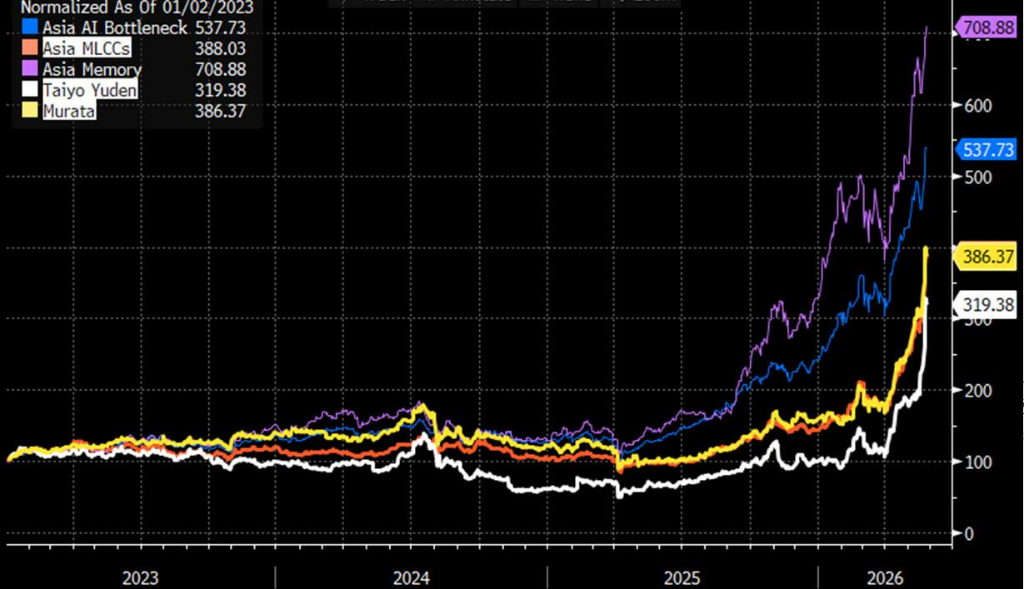This screenshot has height=589, width=1024.
Task: Click the orange Asia MLCCs legend swatch
Action: pyautogui.click(x=29, y=48)
